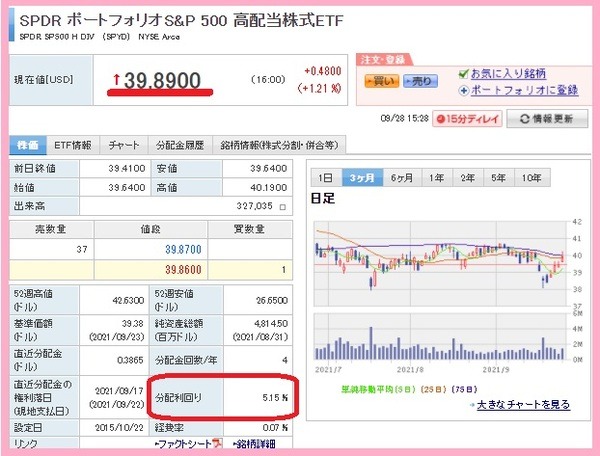Click the ask price 39.8700

[183, 249]
